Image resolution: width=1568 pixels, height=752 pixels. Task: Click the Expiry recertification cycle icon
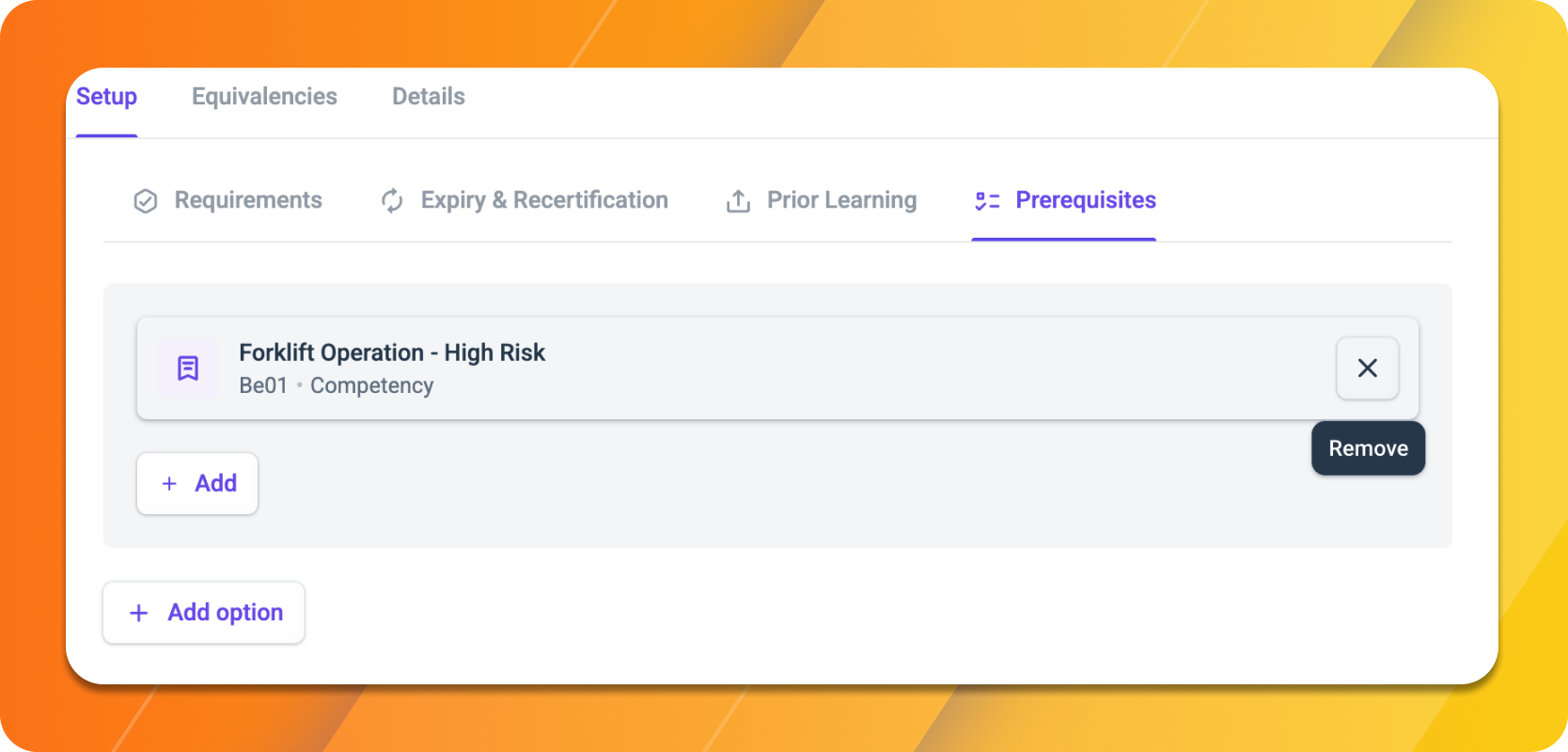click(392, 201)
